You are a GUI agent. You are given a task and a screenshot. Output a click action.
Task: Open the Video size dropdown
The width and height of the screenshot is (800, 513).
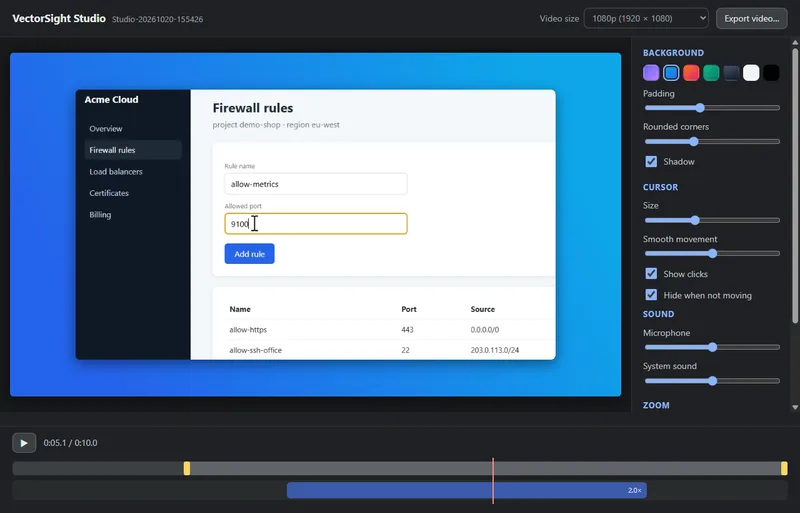tap(646, 18)
